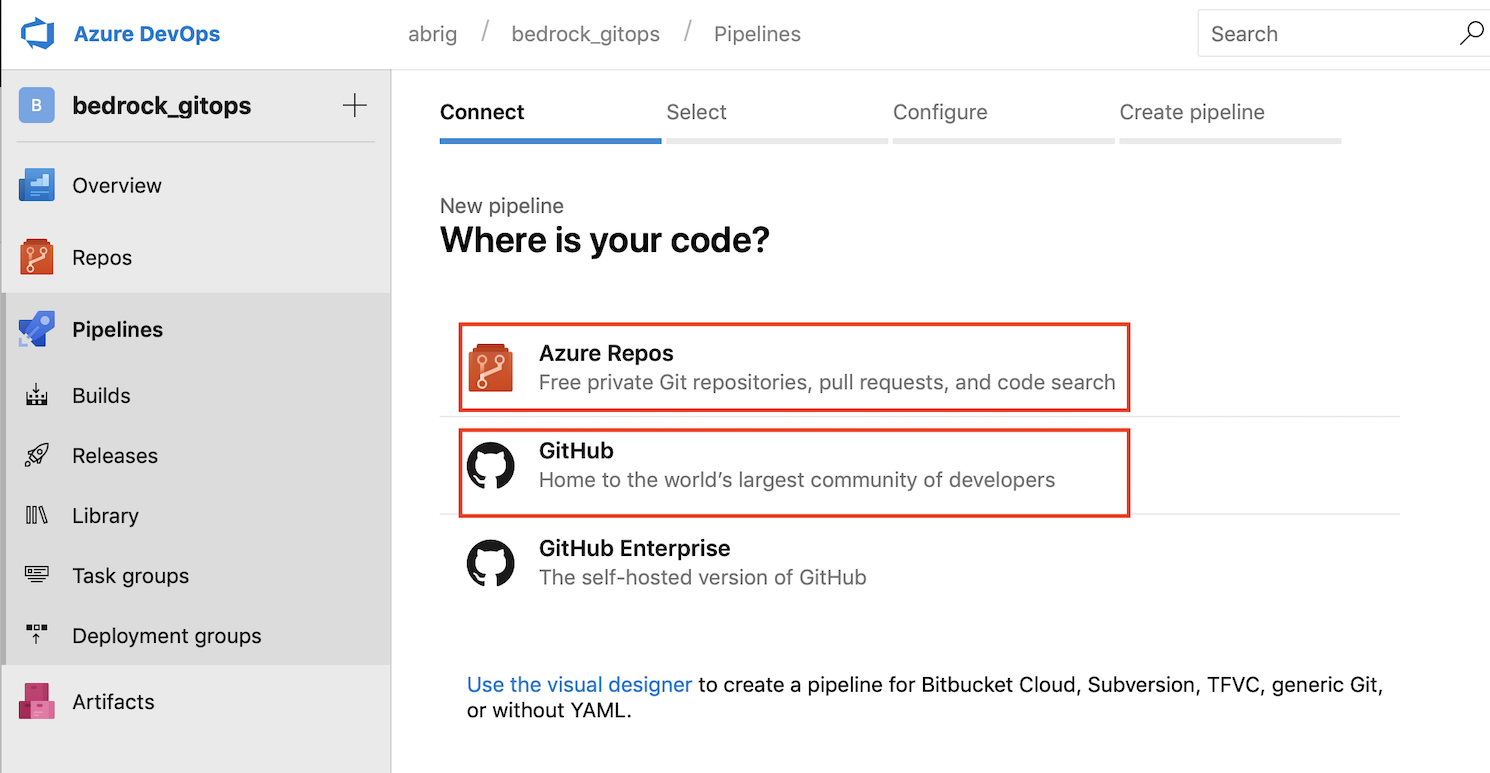The image size is (1490, 773).
Task: Open the Artifacts section
Action: point(113,702)
